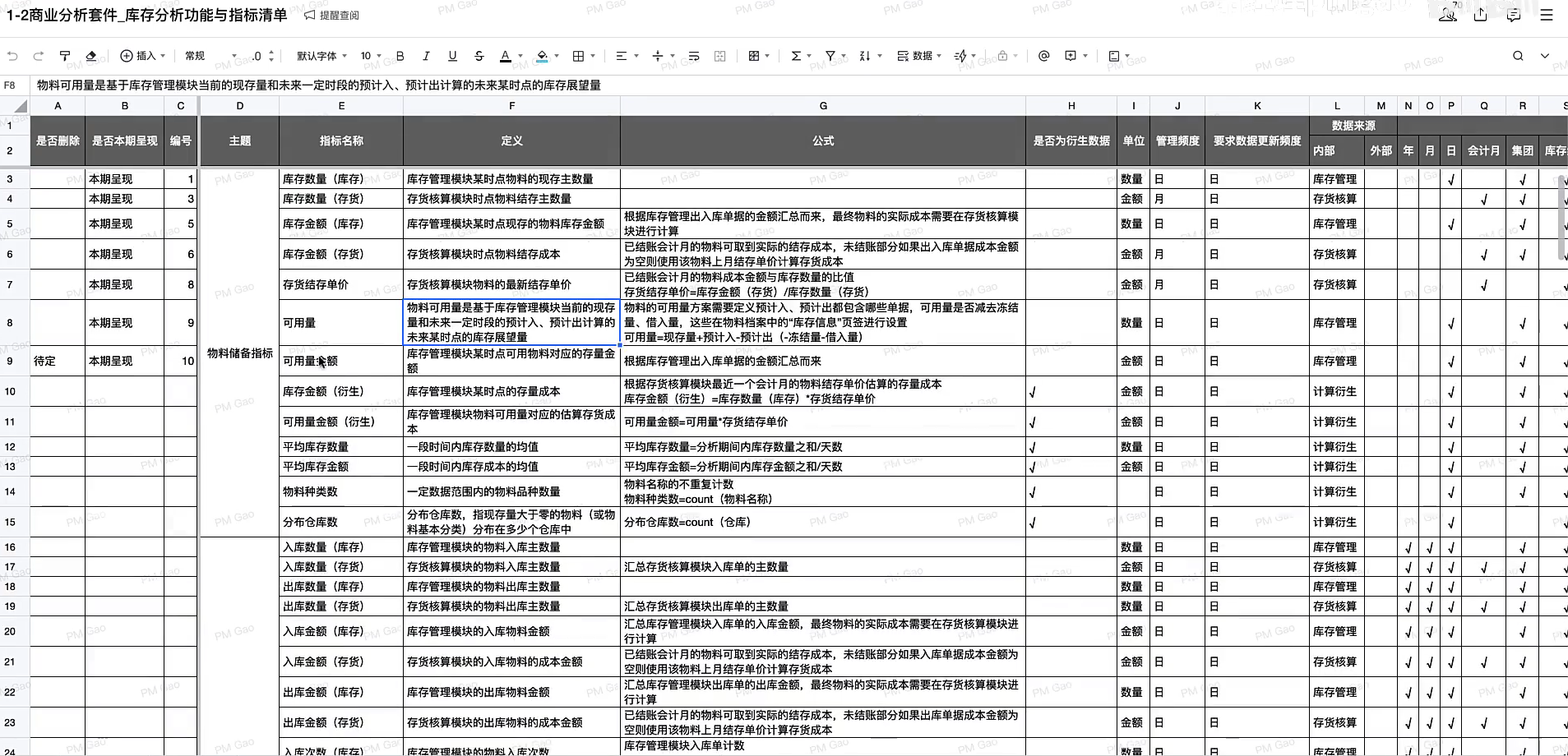The width and height of the screenshot is (1568, 756).
Task: Click the 物料储备指标 theme cell
Action: [239, 353]
